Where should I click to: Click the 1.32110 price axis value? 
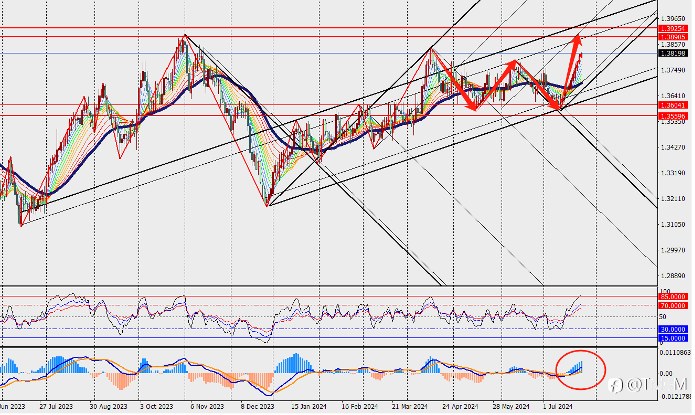[x=673, y=199]
